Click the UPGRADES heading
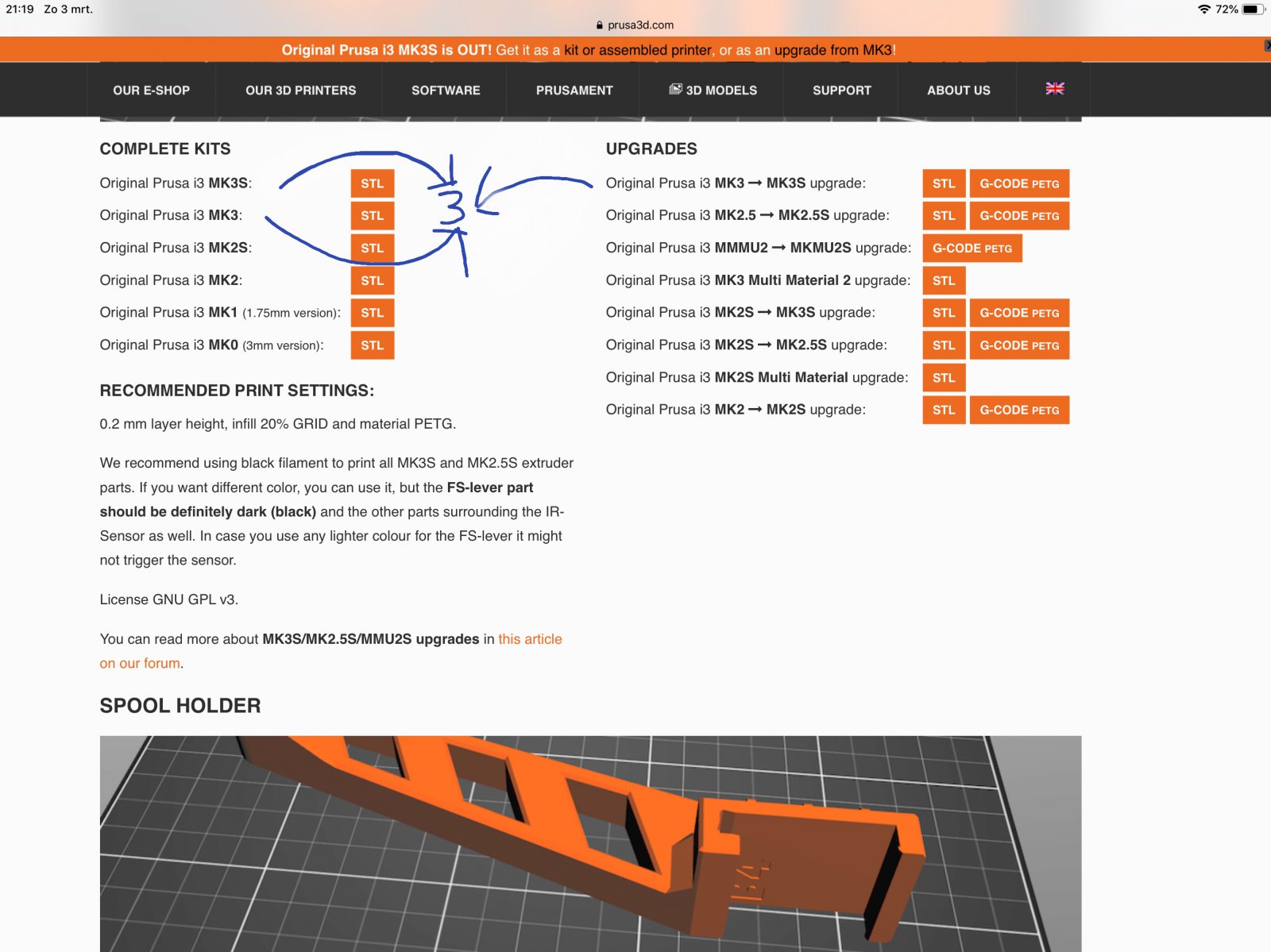 (x=651, y=149)
